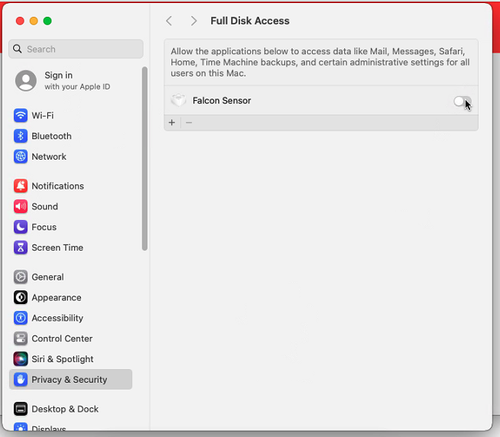500x437 pixels.
Task: Click the green full-screen window button
Action: (47, 21)
